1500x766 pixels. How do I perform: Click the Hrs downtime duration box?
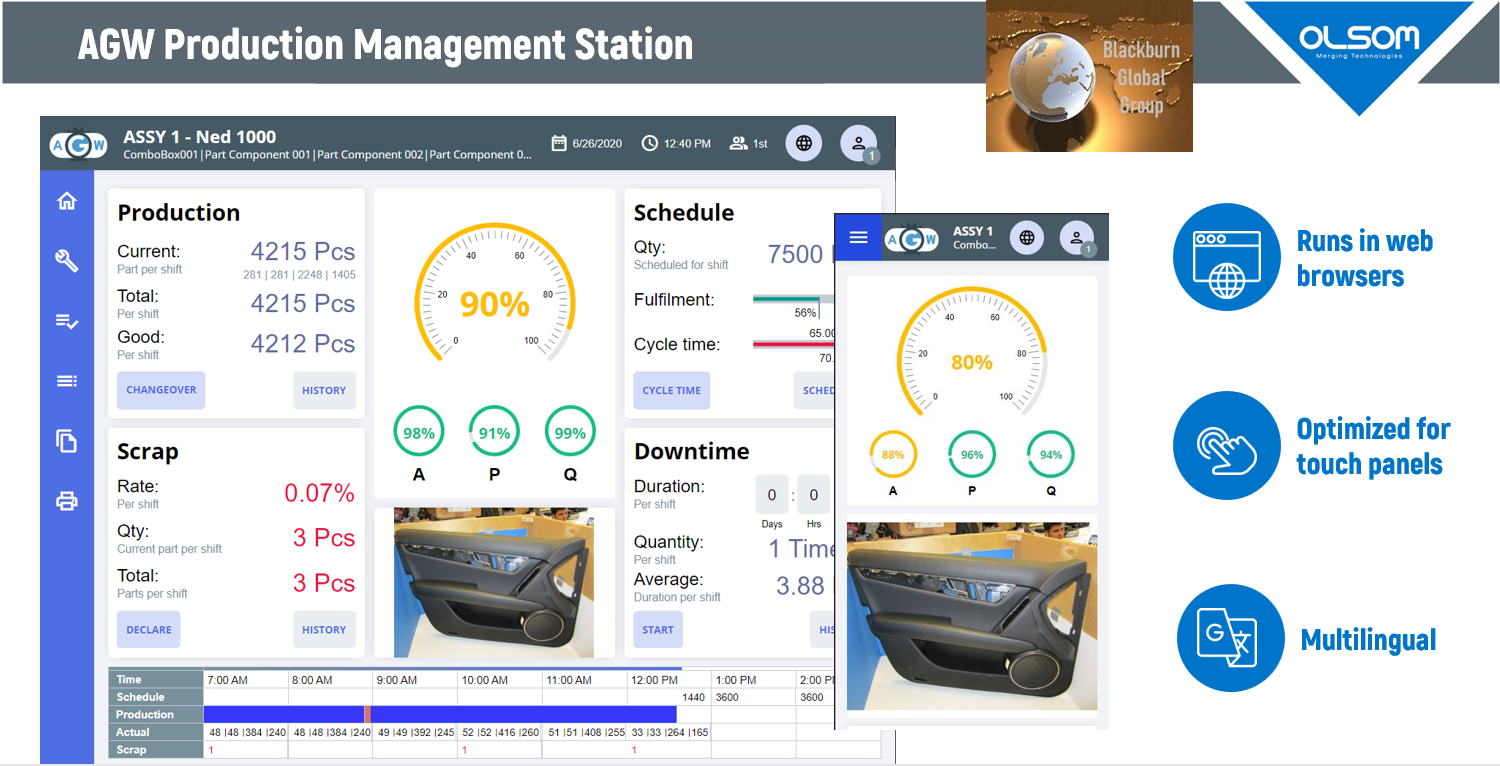coord(813,494)
